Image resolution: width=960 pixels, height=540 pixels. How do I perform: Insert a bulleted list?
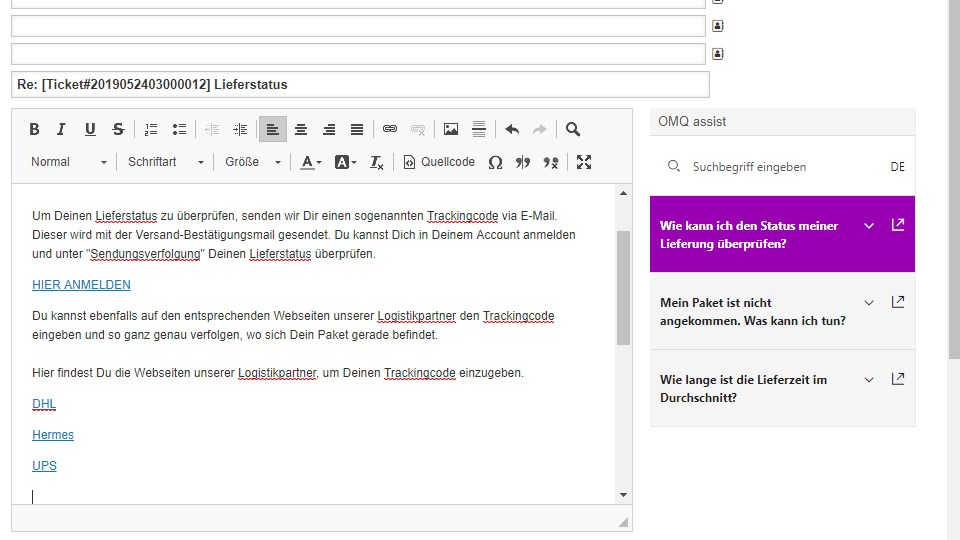(179, 129)
